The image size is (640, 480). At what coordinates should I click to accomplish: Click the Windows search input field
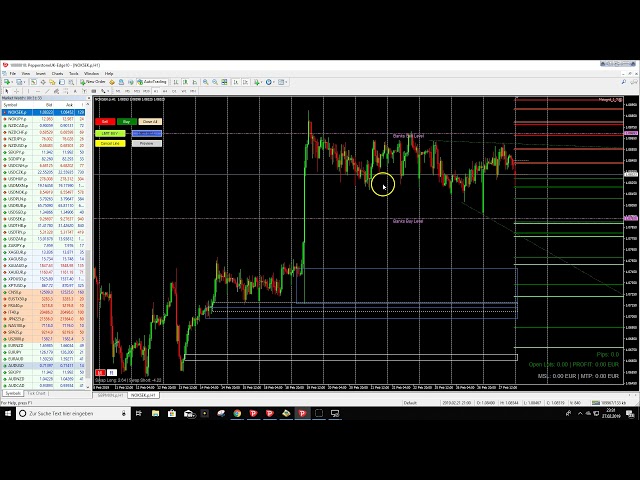pyautogui.click(x=70, y=413)
